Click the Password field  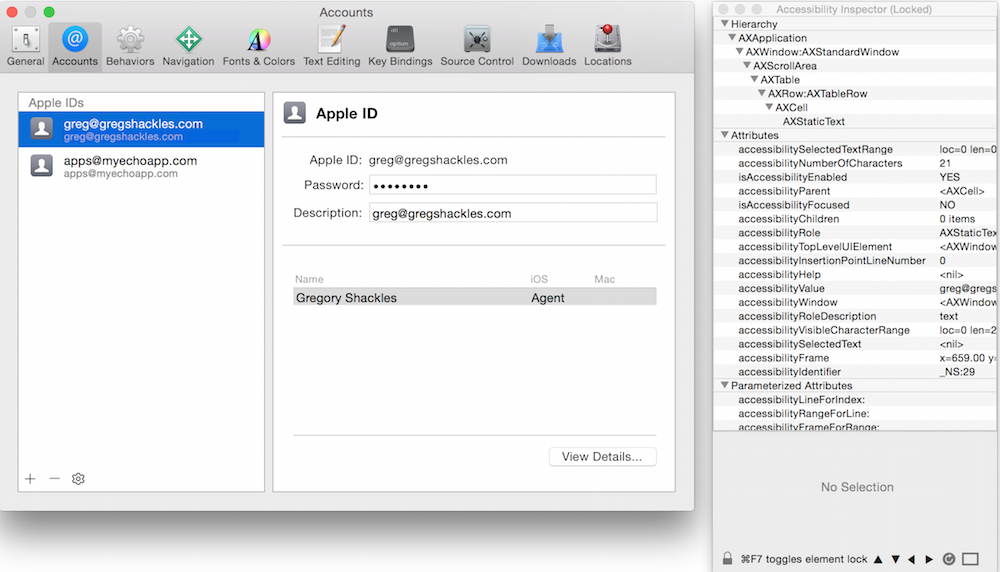tap(513, 185)
